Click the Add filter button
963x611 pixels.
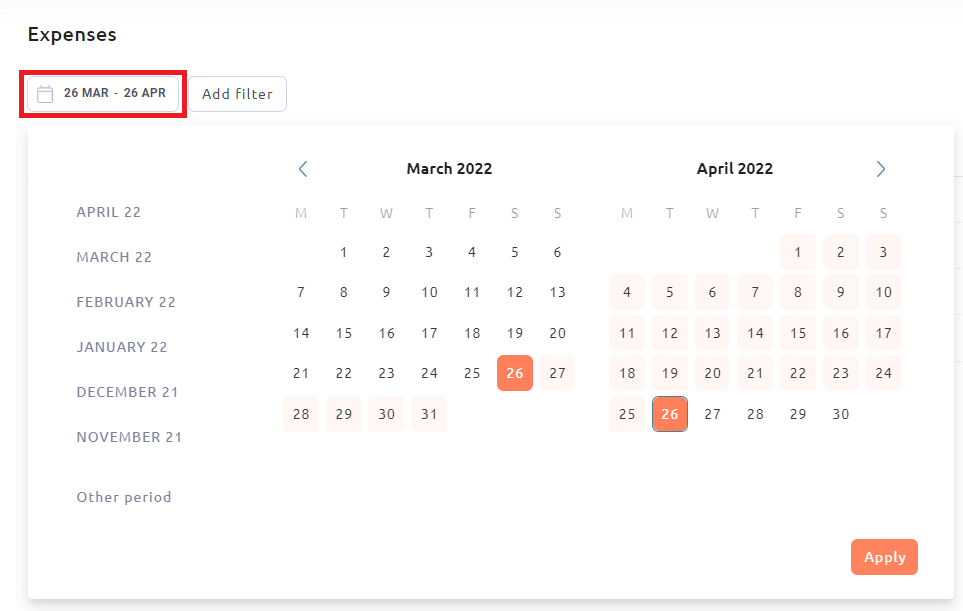coord(237,94)
